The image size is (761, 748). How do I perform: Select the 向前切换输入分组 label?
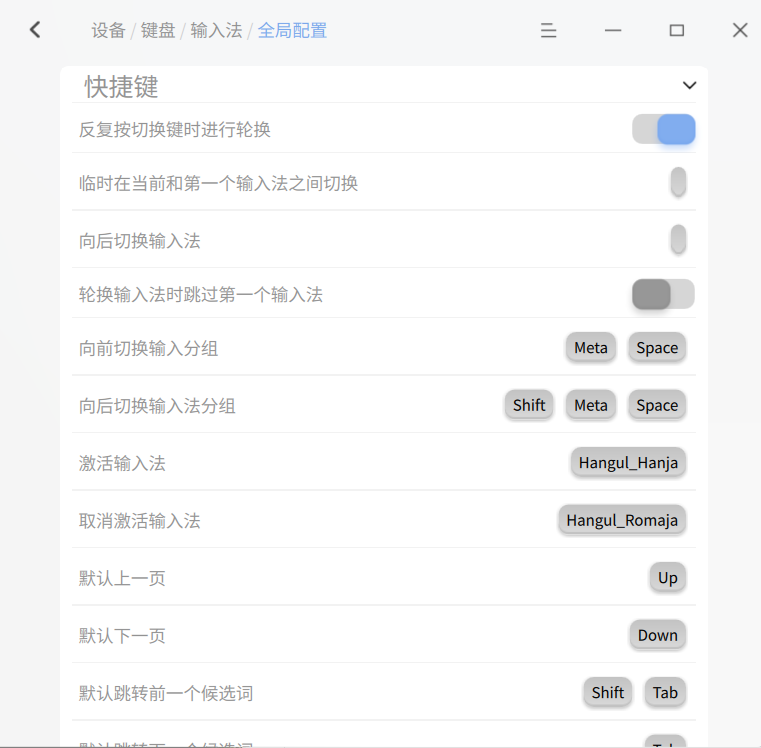coord(149,349)
